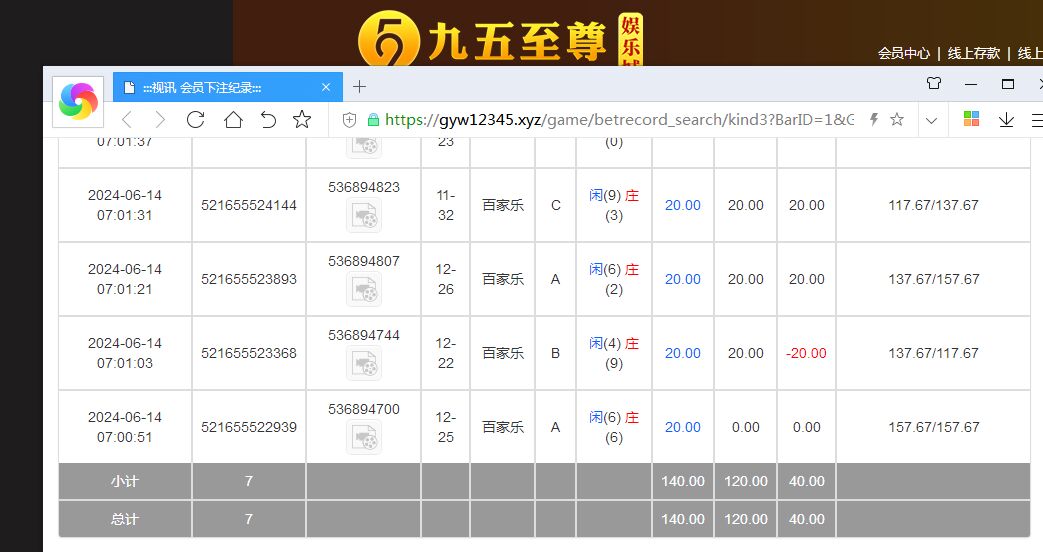Play video replay for round 536894823
Screen dimensions: 1043x552
tap(363, 215)
